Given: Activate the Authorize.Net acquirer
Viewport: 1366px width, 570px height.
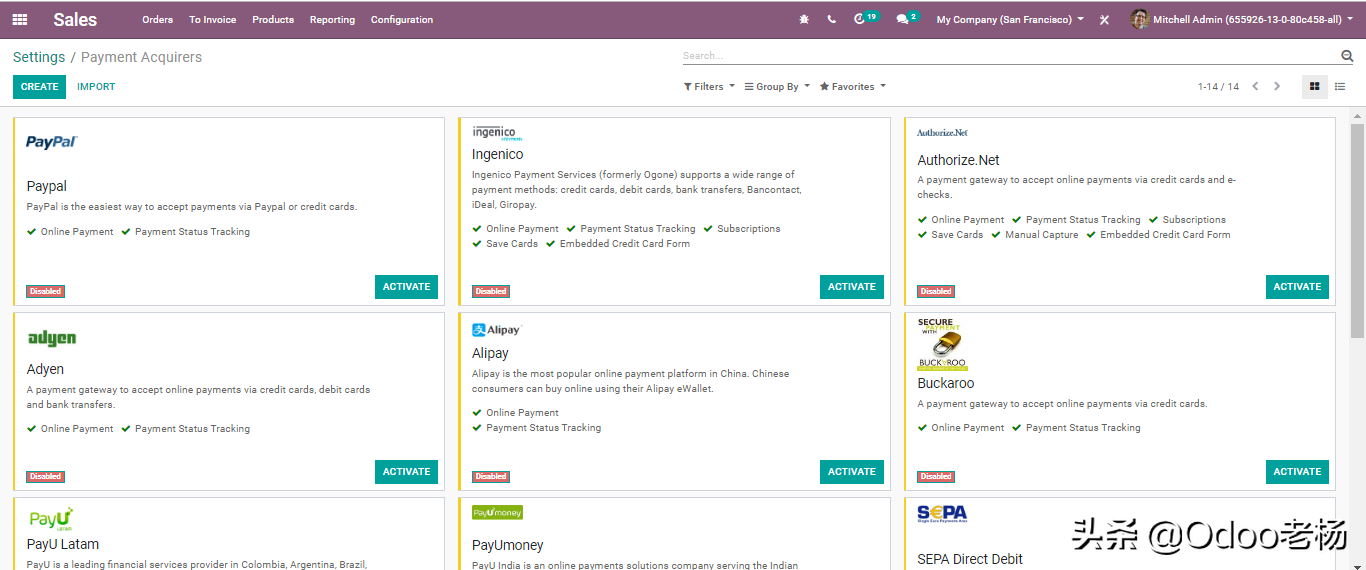Looking at the screenshot, I should coord(1297,287).
